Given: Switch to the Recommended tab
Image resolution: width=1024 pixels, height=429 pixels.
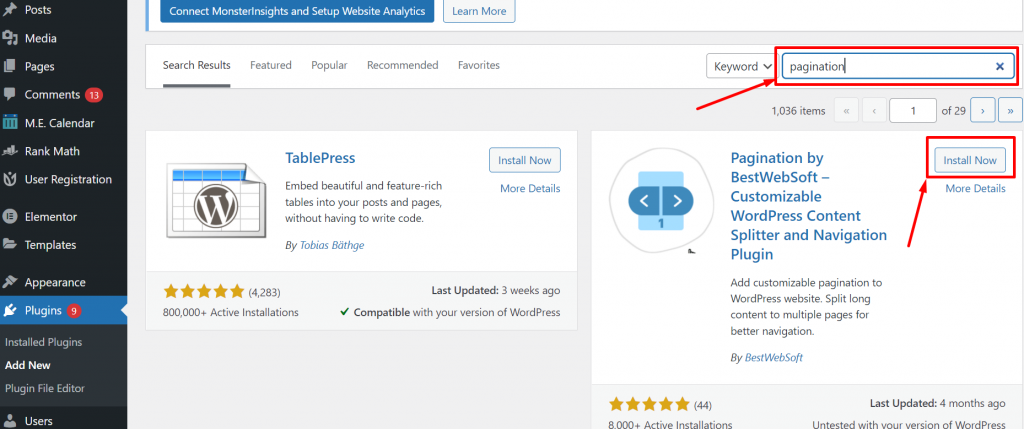Looking at the screenshot, I should [x=402, y=65].
